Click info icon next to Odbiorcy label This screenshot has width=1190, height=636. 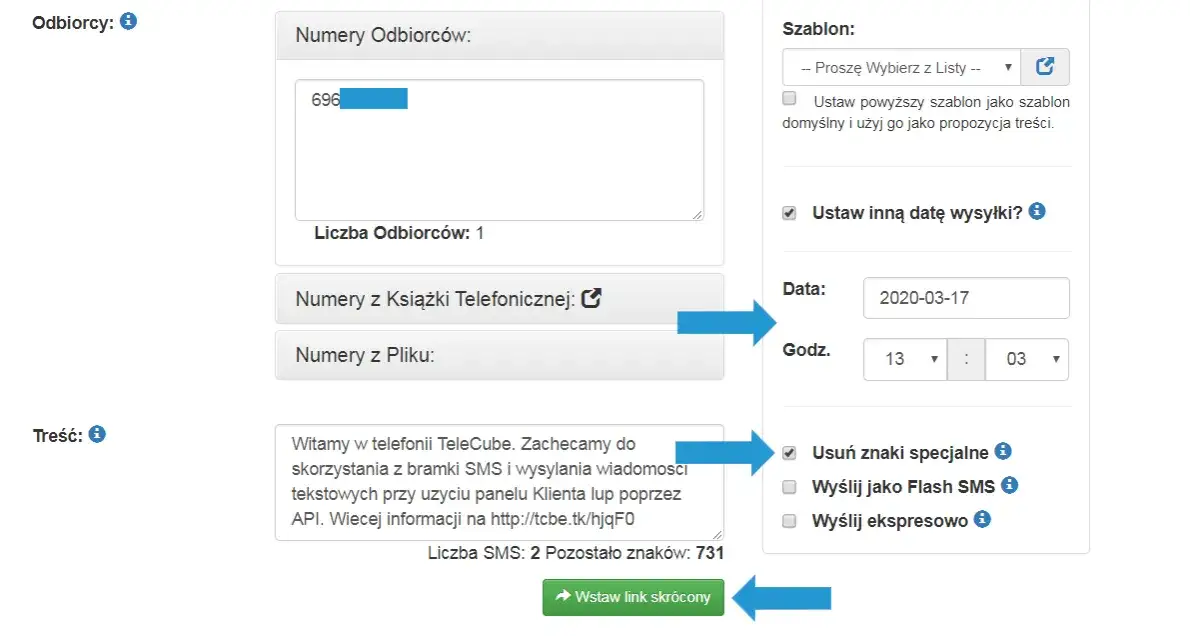click(x=128, y=21)
